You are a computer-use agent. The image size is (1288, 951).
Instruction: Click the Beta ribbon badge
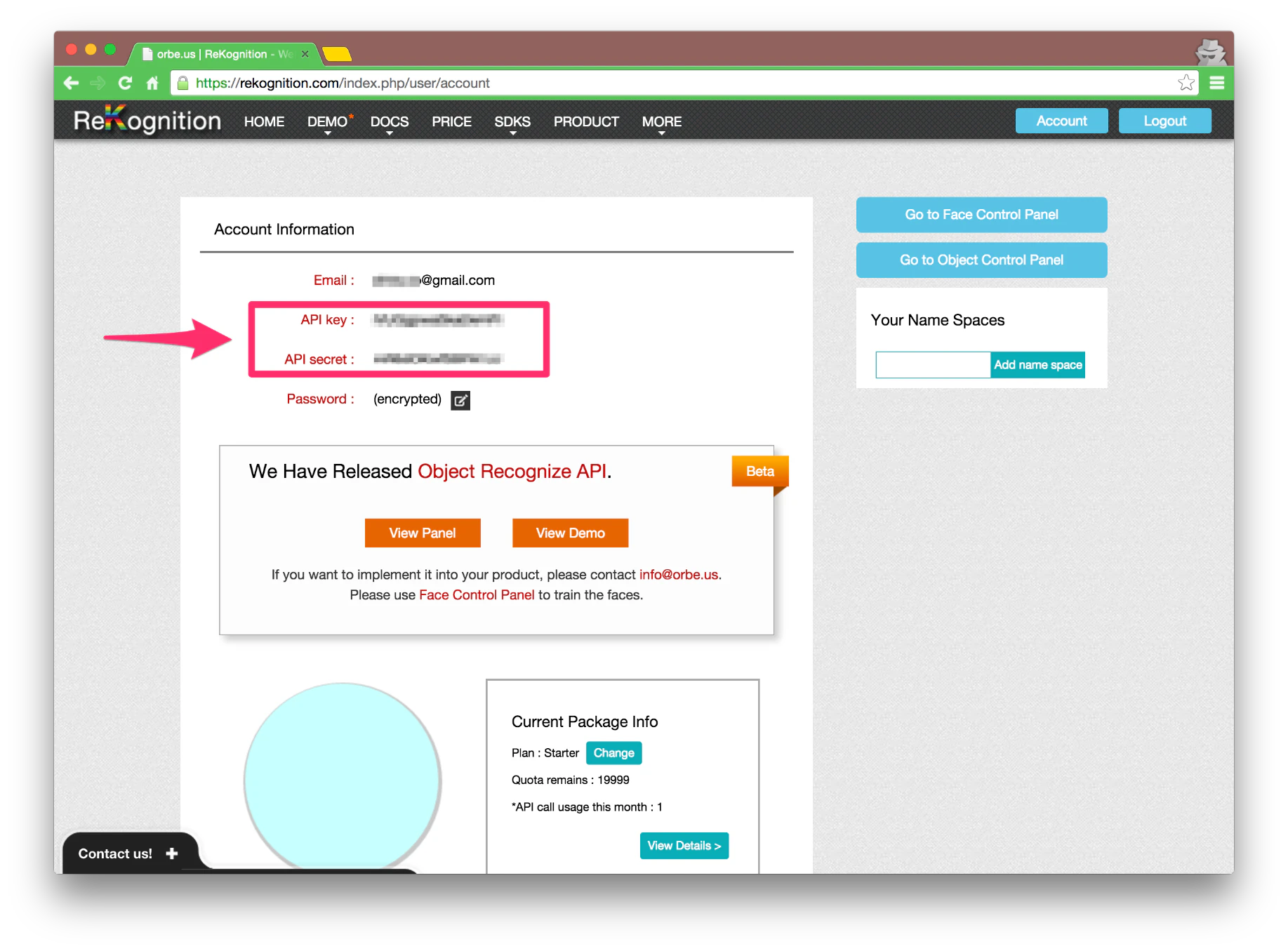pyautogui.click(x=760, y=472)
